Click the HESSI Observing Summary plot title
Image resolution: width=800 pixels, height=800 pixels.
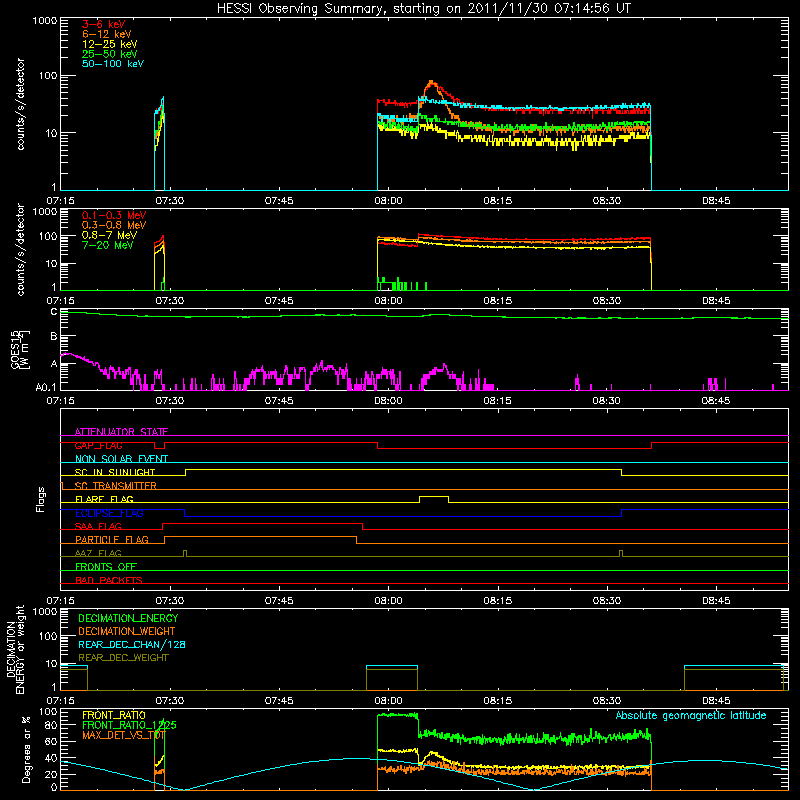coord(423,8)
